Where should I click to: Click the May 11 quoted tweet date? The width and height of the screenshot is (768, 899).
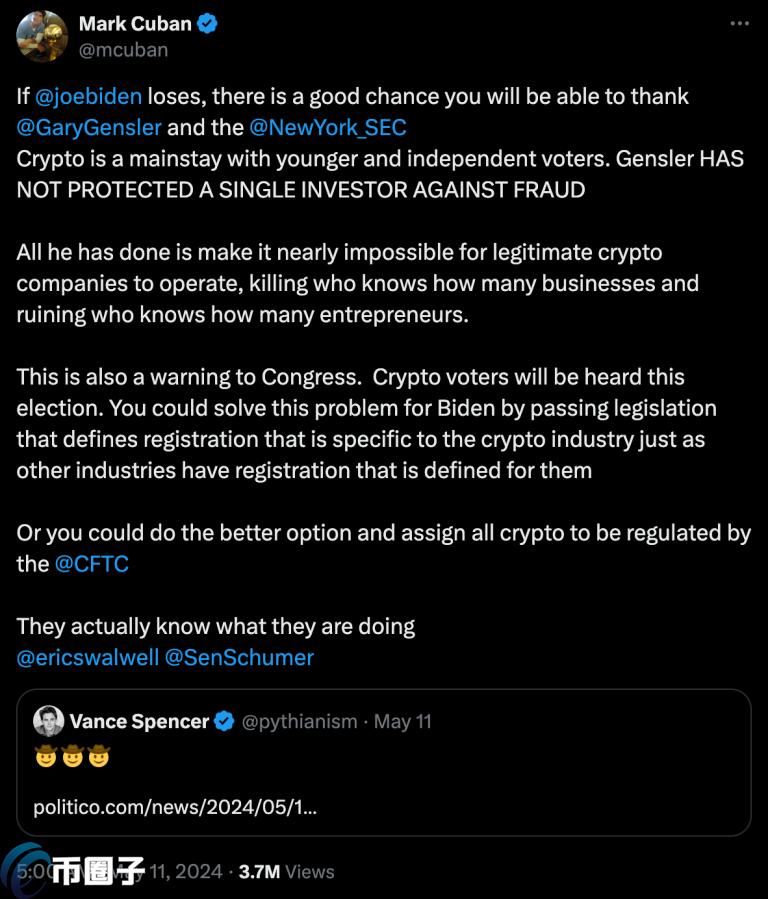tap(403, 721)
